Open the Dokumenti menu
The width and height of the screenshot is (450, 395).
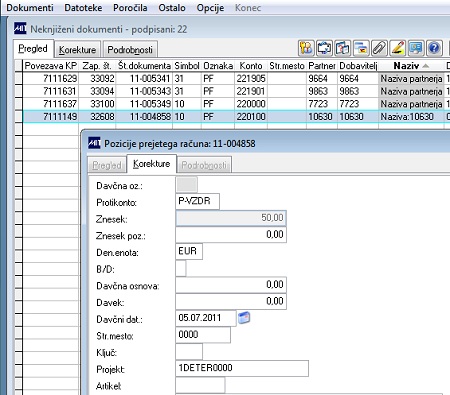30,8
